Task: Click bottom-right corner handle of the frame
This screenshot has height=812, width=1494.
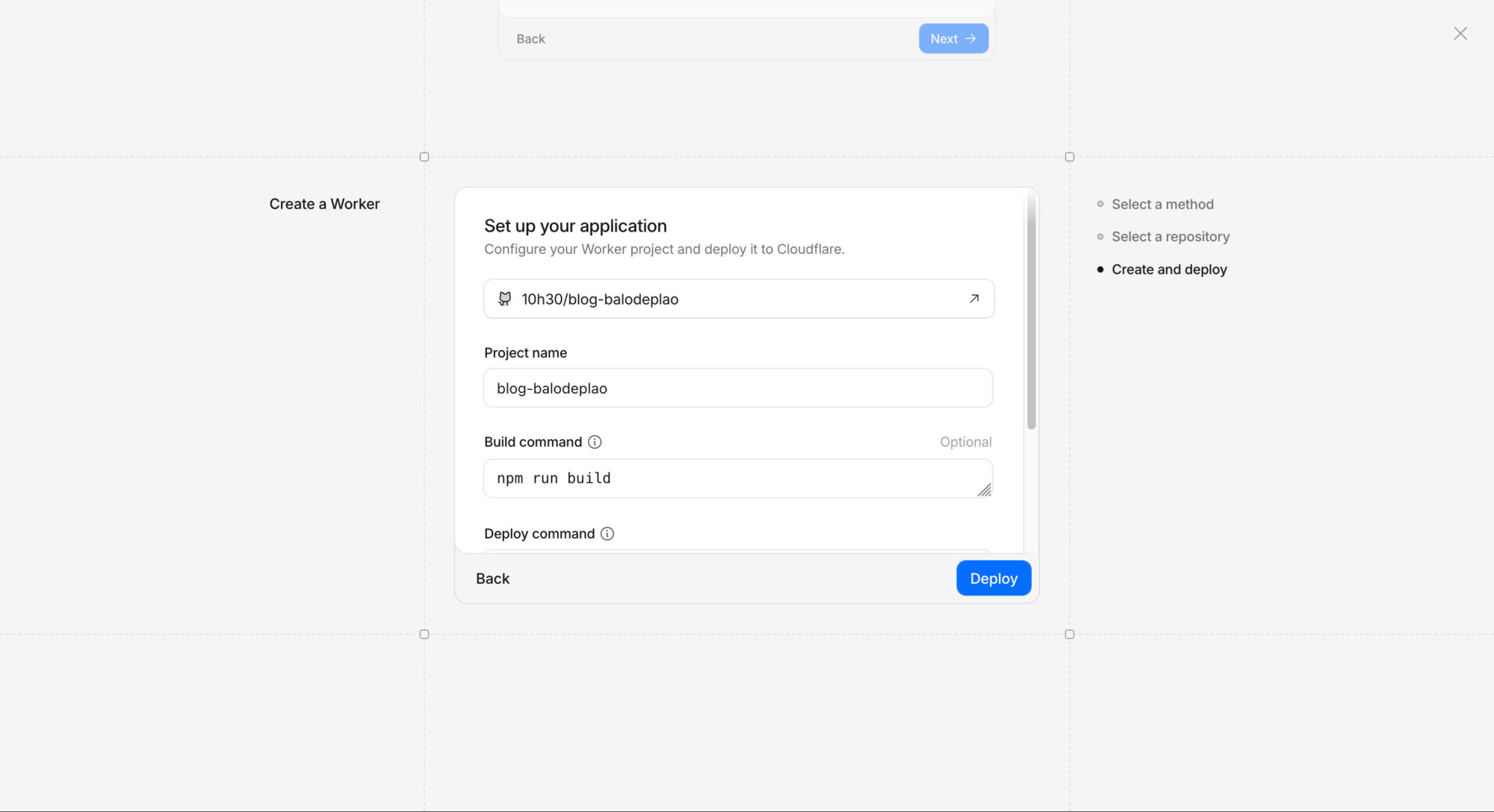Action: (1070, 634)
